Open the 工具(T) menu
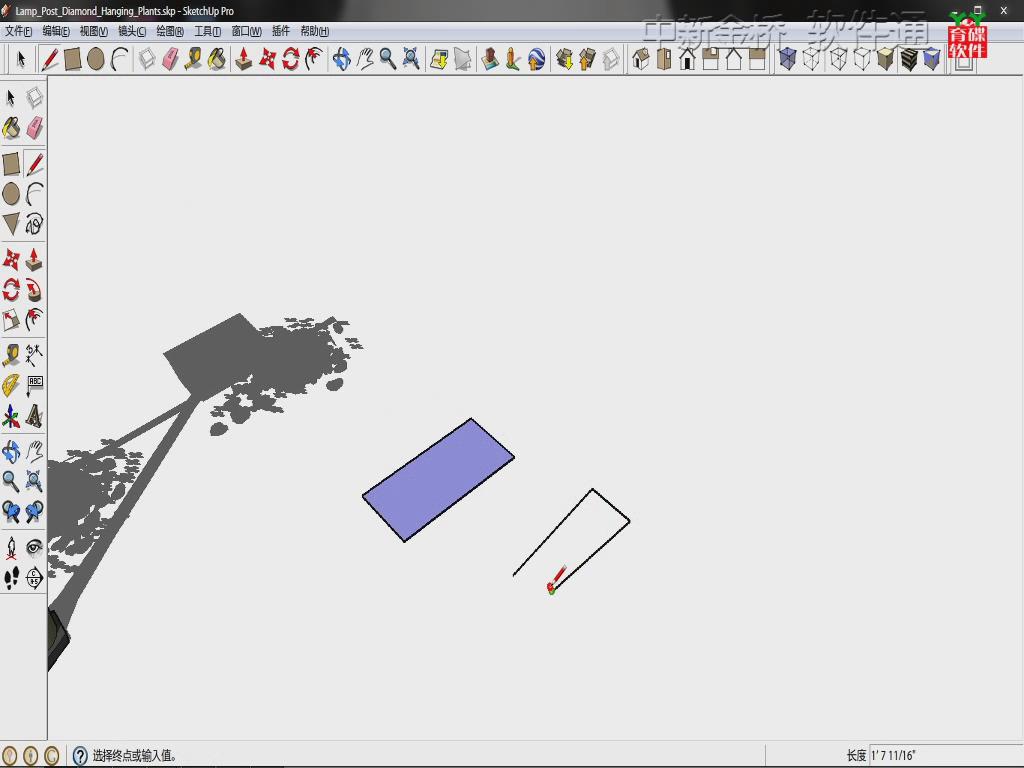1024x768 pixels. point(208,31)
